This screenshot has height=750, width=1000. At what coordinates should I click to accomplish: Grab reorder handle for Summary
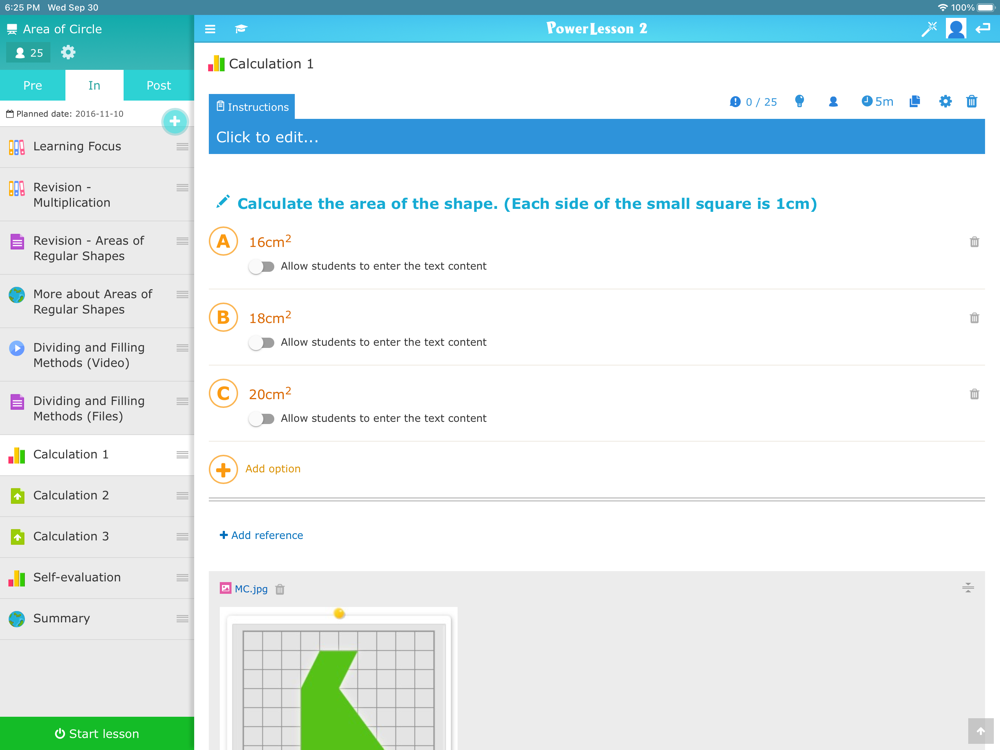pyautogui.click(x=182, y=619)
